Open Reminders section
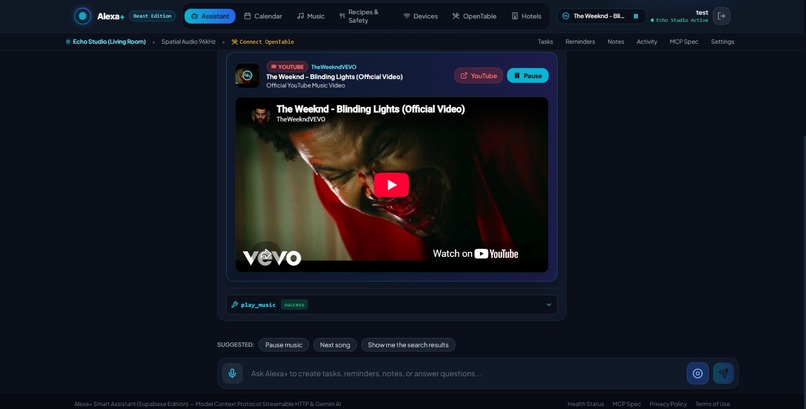The height and width of the screenshot is (409, 806). (580, 42)
